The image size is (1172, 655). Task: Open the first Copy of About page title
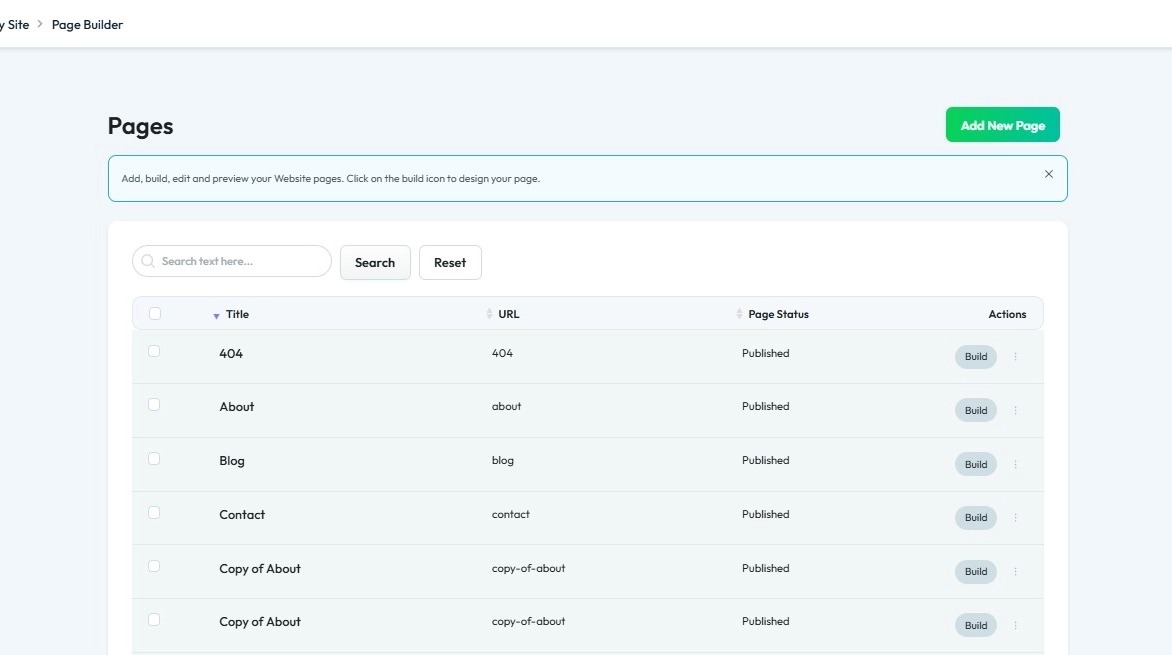pos(259,568)
